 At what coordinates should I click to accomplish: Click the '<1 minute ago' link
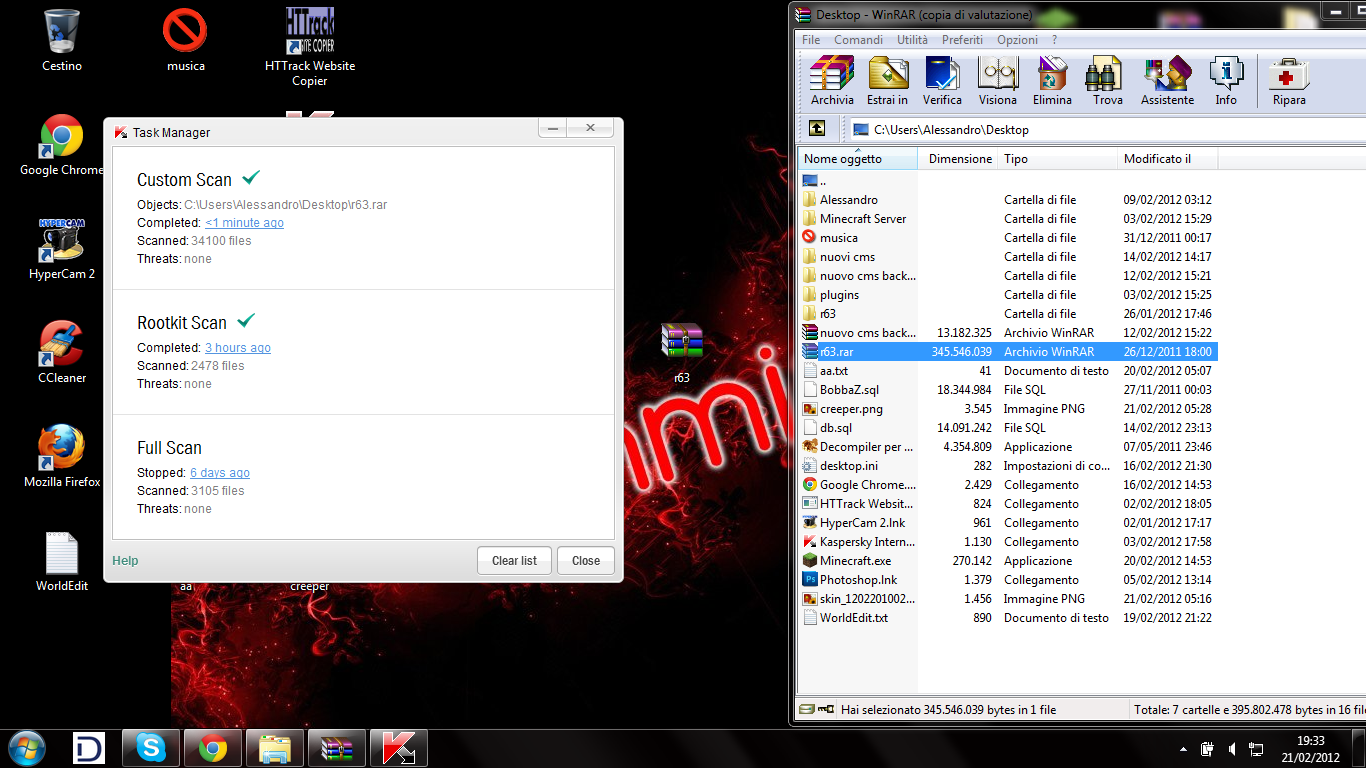pos(244,223)
